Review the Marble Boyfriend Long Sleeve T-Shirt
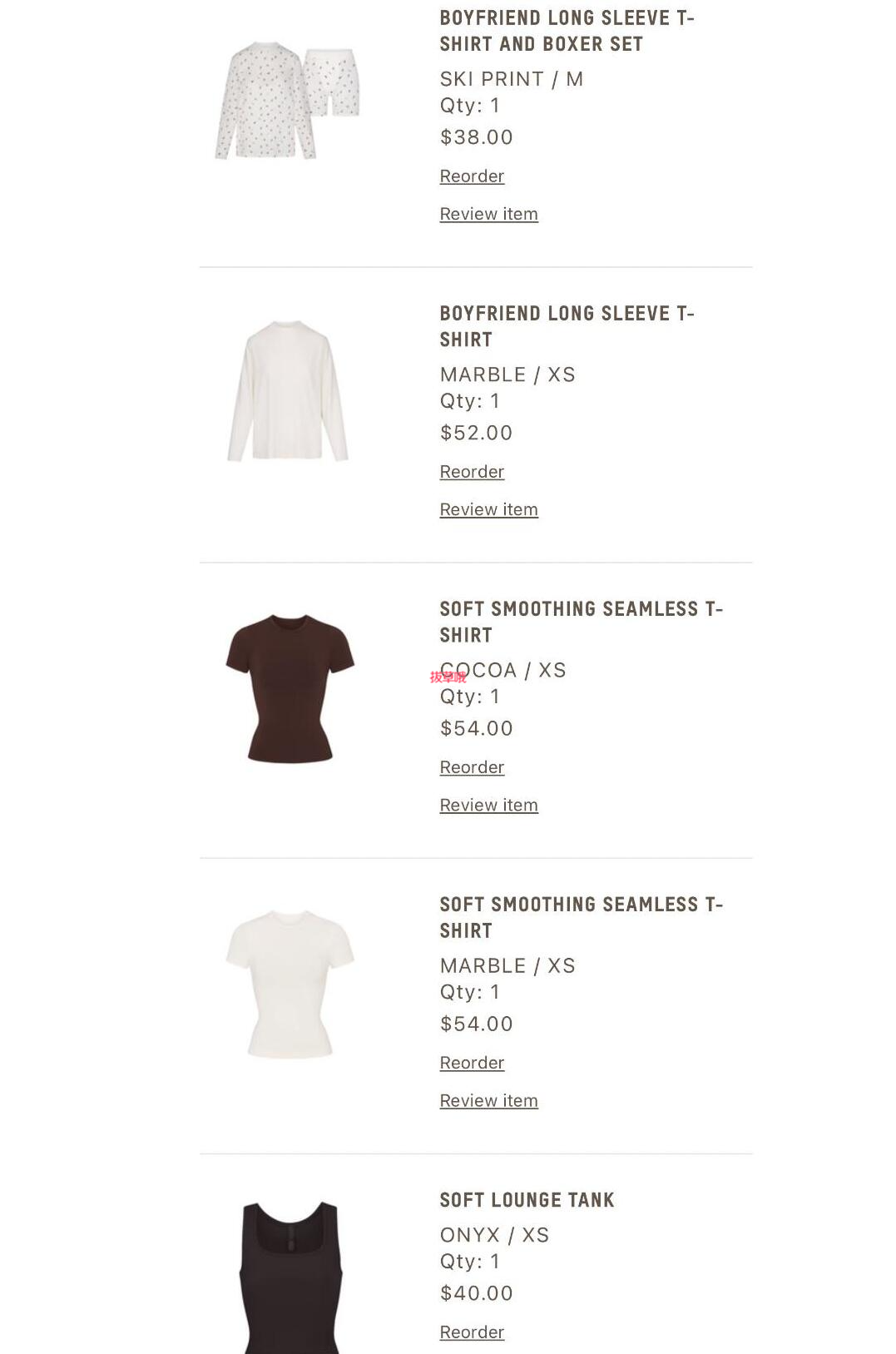Image resolution: width=896 pixels, height=1354 pixels. 488,509
